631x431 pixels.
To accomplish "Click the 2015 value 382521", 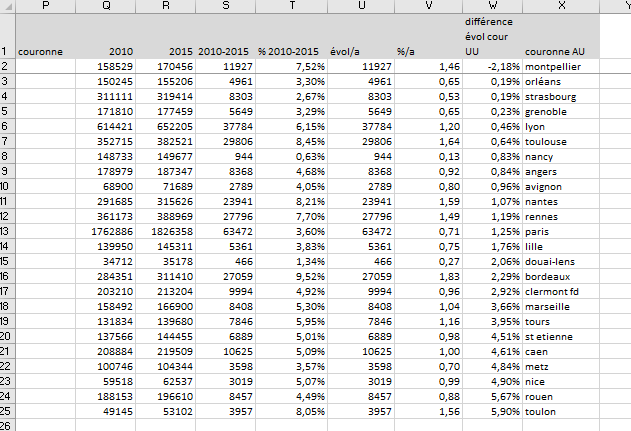I will [x=166, y=141].
